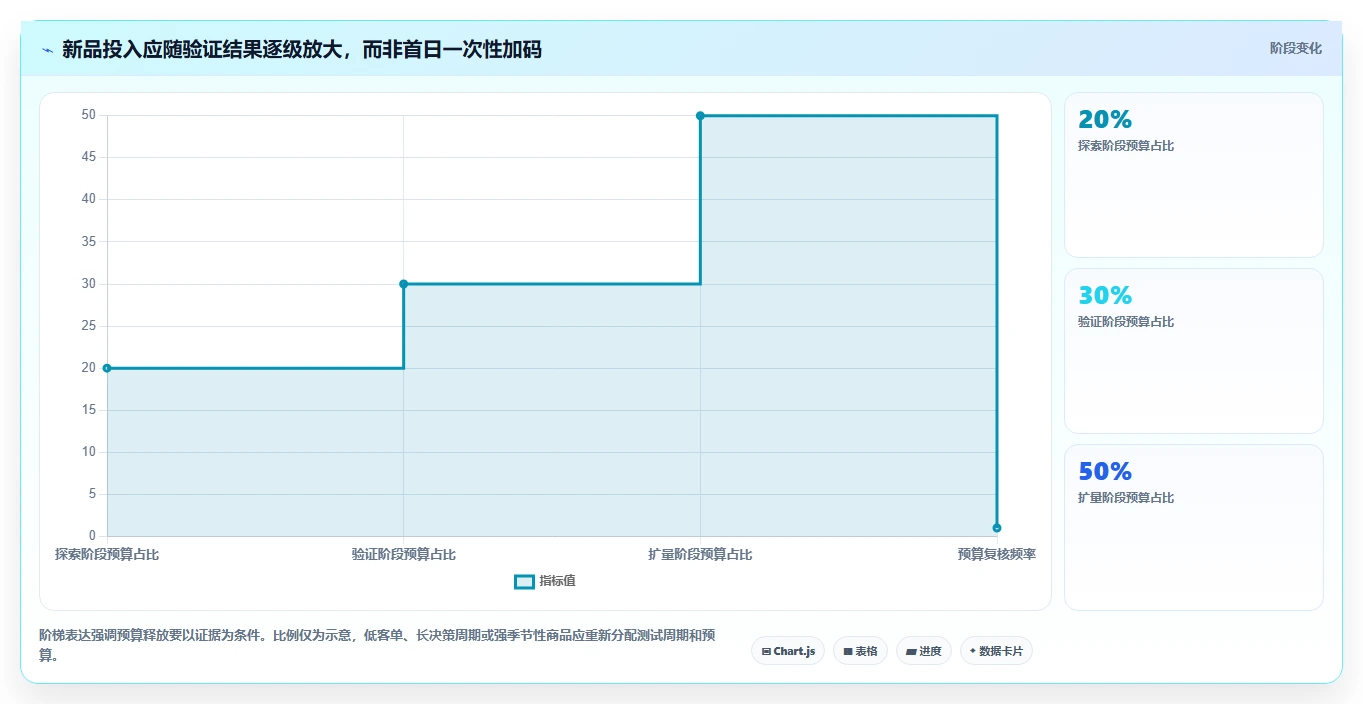This screenshot has width=1363, height=704.
Task: Choose the 进度 pill button
Action: (924, 651)
